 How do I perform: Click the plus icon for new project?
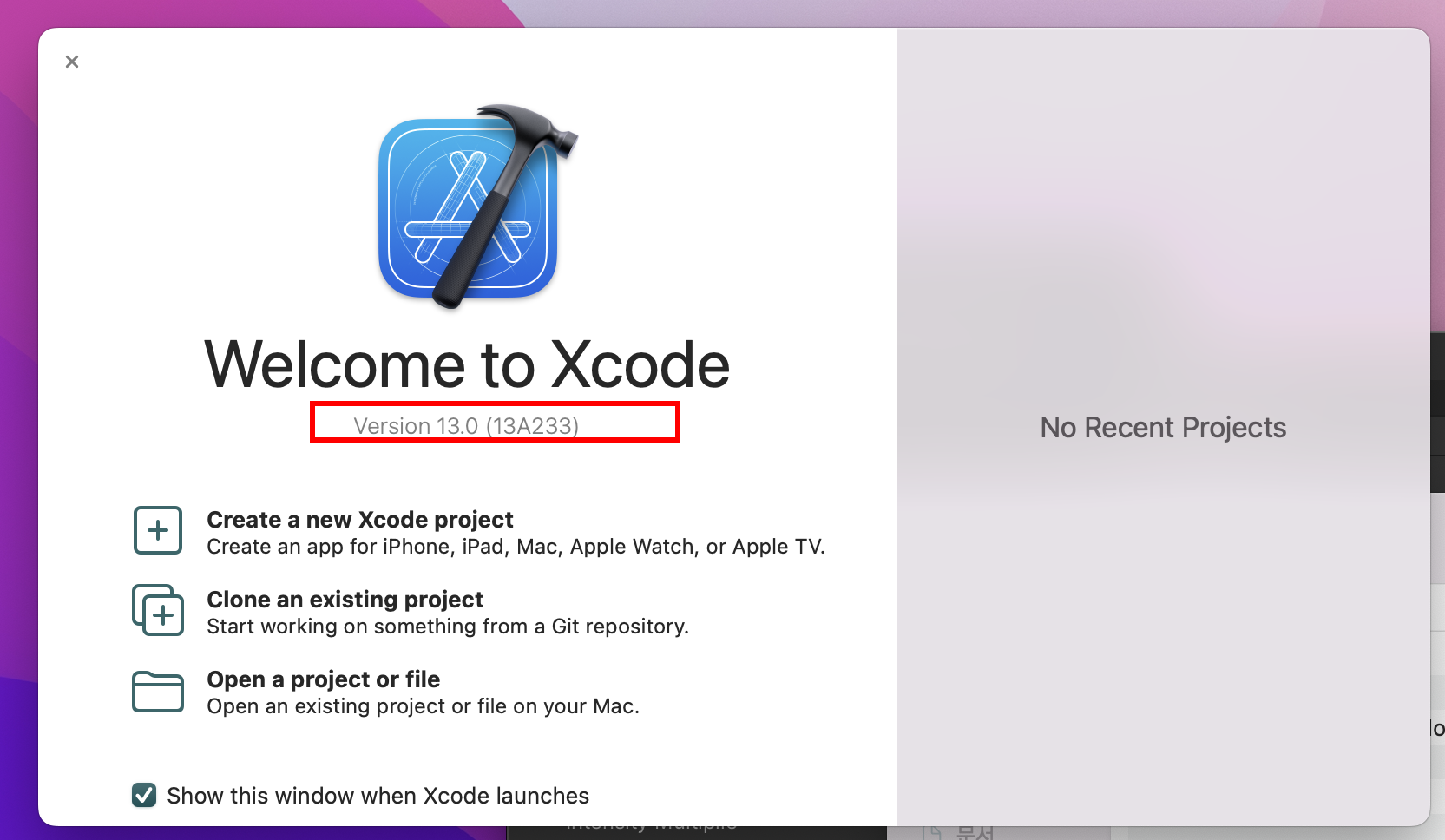(x=158, y=530)
